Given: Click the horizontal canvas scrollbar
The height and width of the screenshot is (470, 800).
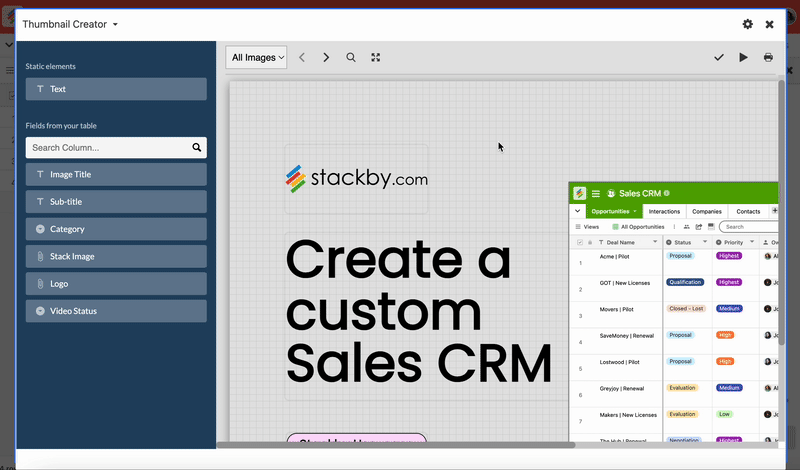Looking at the screenshot, I should 395,445.
